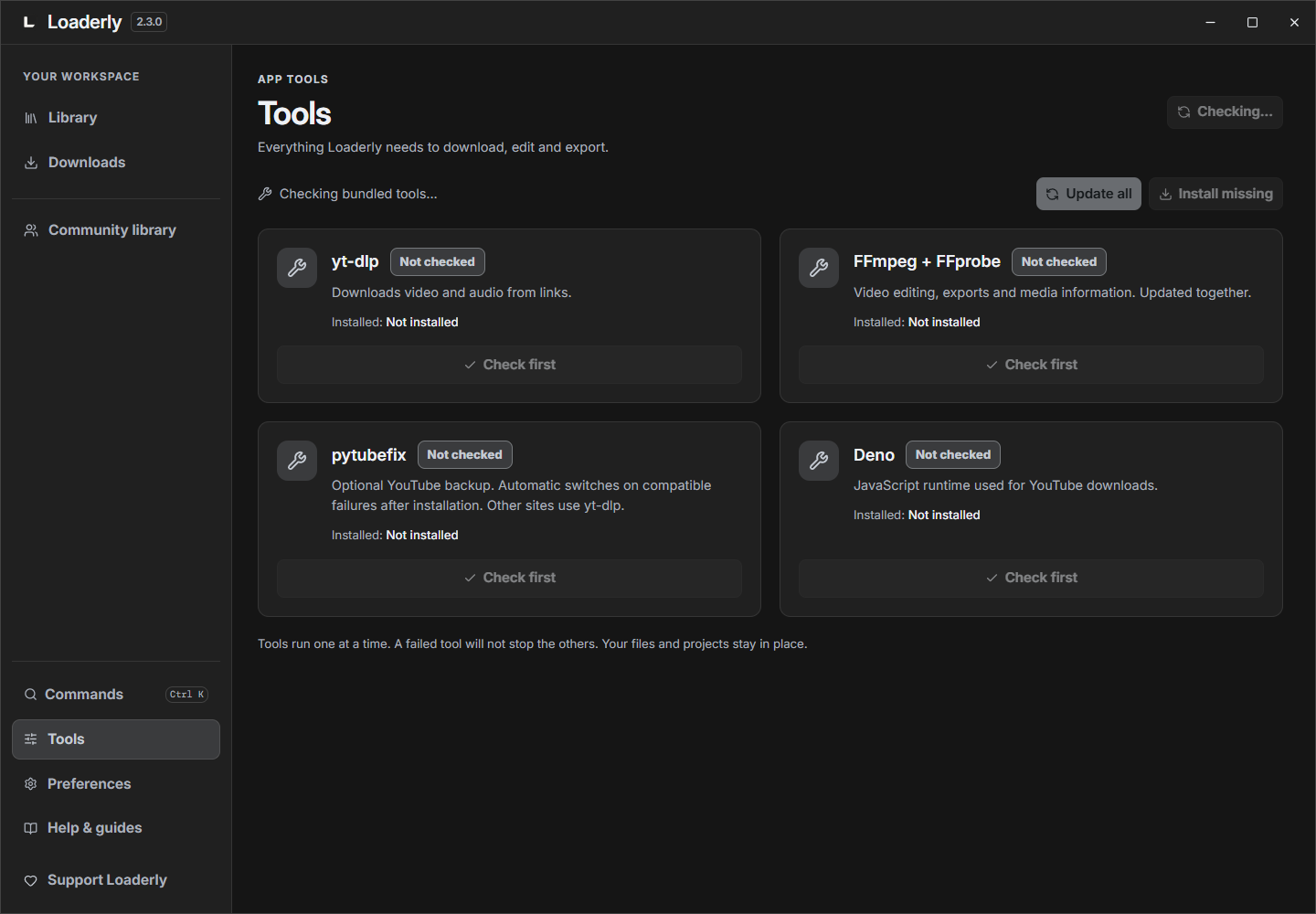Click the 'Tools run one at a time' note
This screenshot has width=1316, height=914.
tap(533, 644)
